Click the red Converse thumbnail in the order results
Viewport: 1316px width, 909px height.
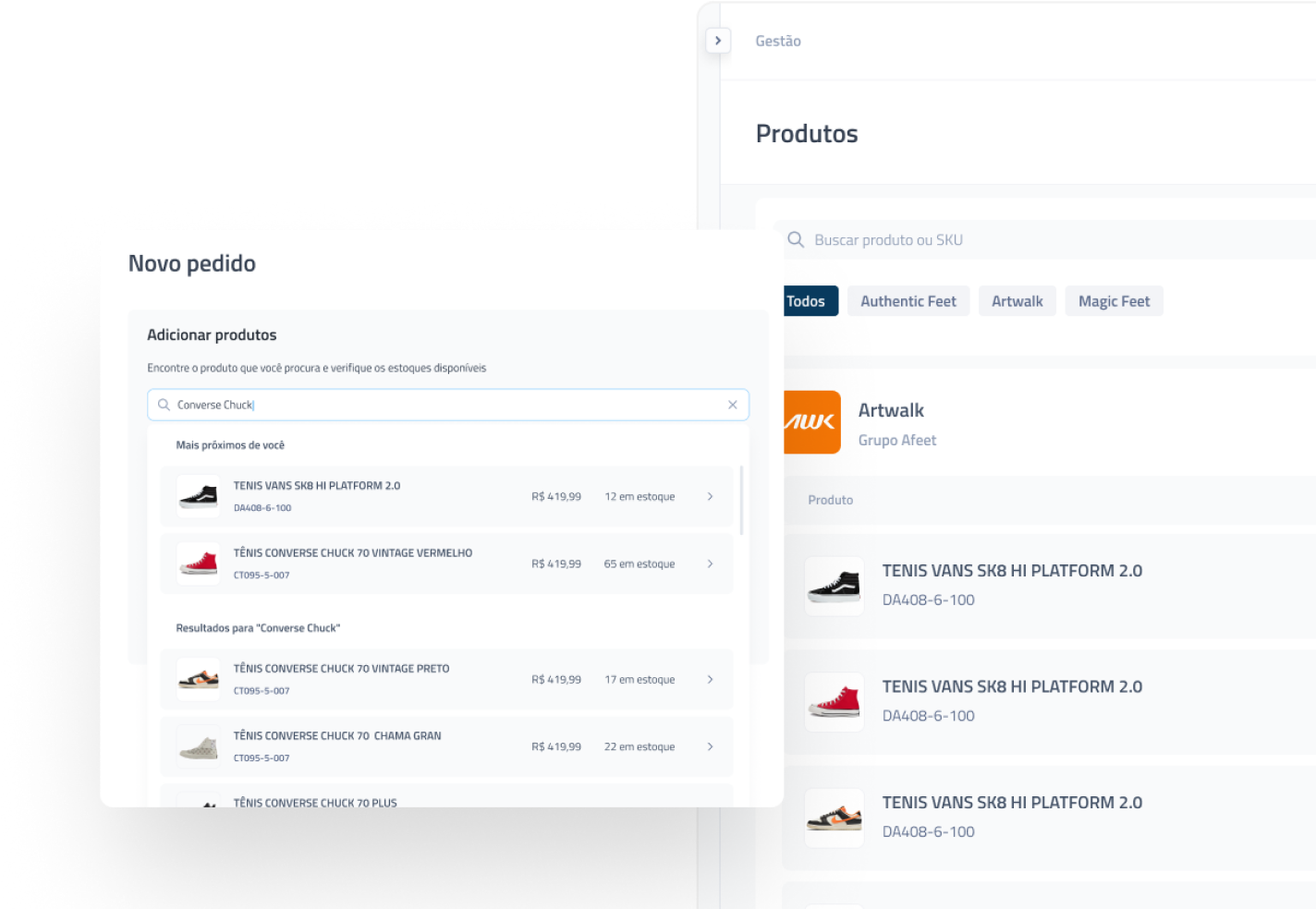click(x=199, y=564)
